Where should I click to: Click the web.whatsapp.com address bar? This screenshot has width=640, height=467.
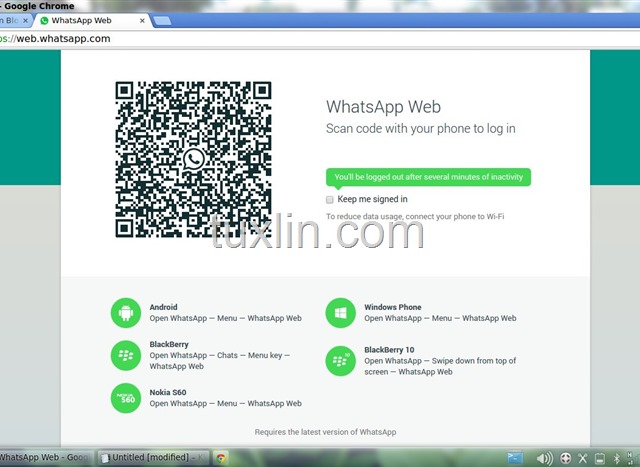coord(320,39)
